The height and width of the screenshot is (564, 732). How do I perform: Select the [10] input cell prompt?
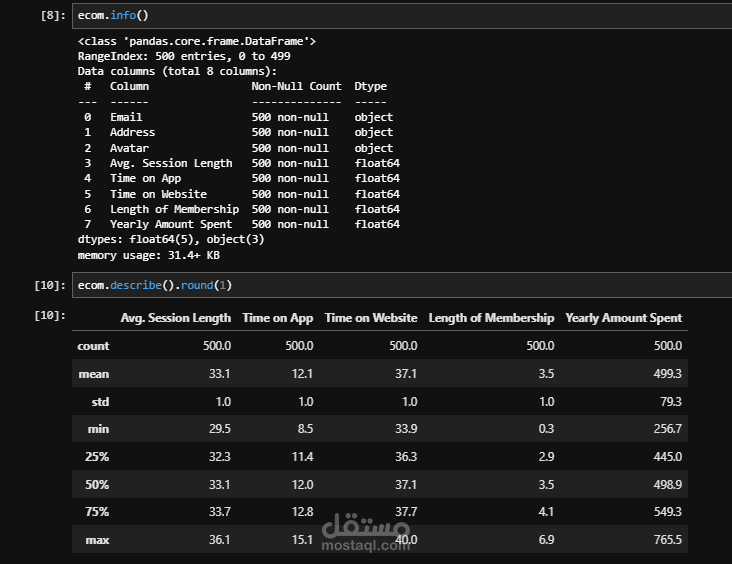[50, 285]
